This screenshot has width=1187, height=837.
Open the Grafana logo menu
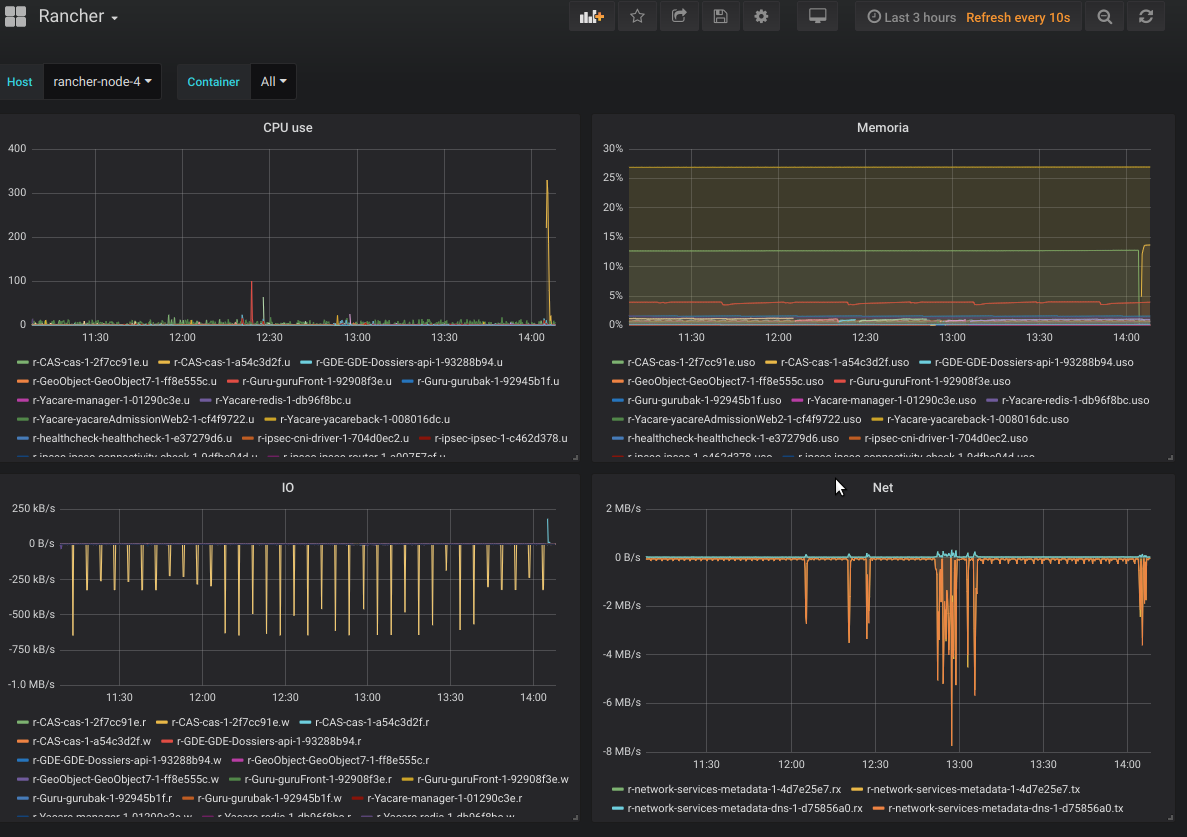pyautogui.click(x=15, y=17)
